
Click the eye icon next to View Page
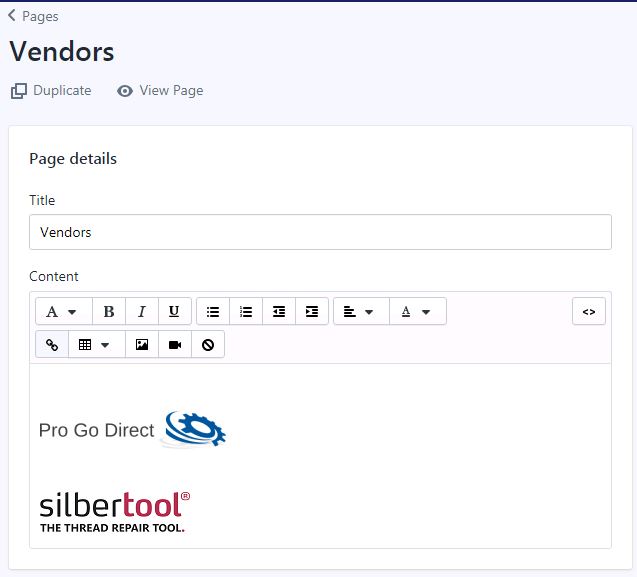125,91
